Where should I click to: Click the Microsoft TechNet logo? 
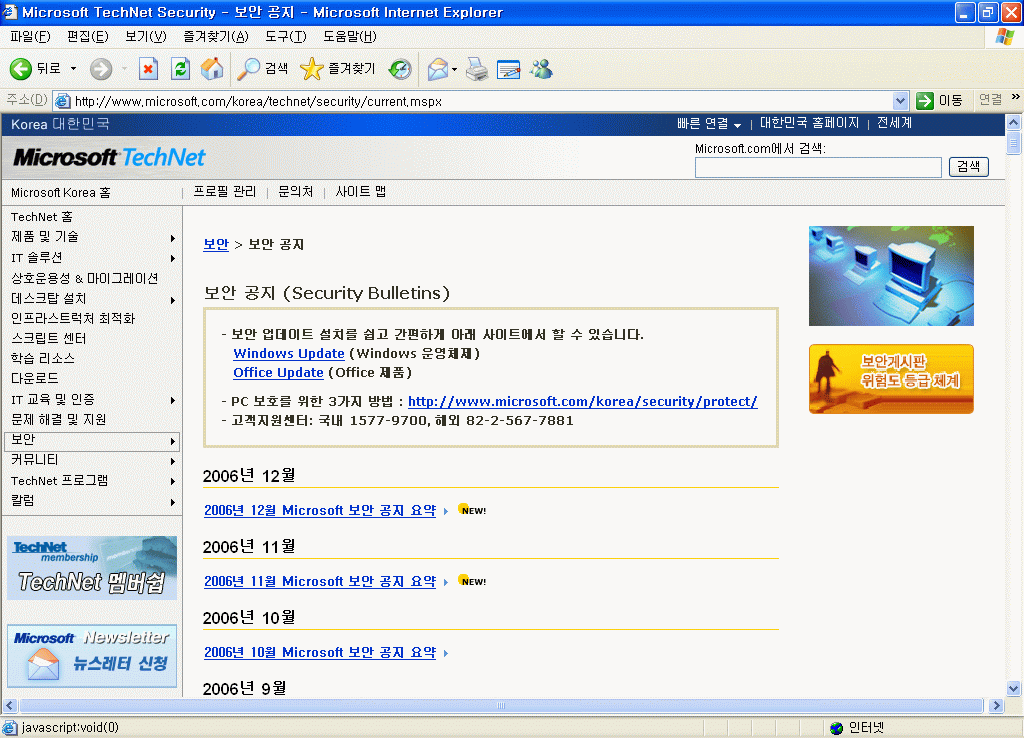tap(109, 157)
